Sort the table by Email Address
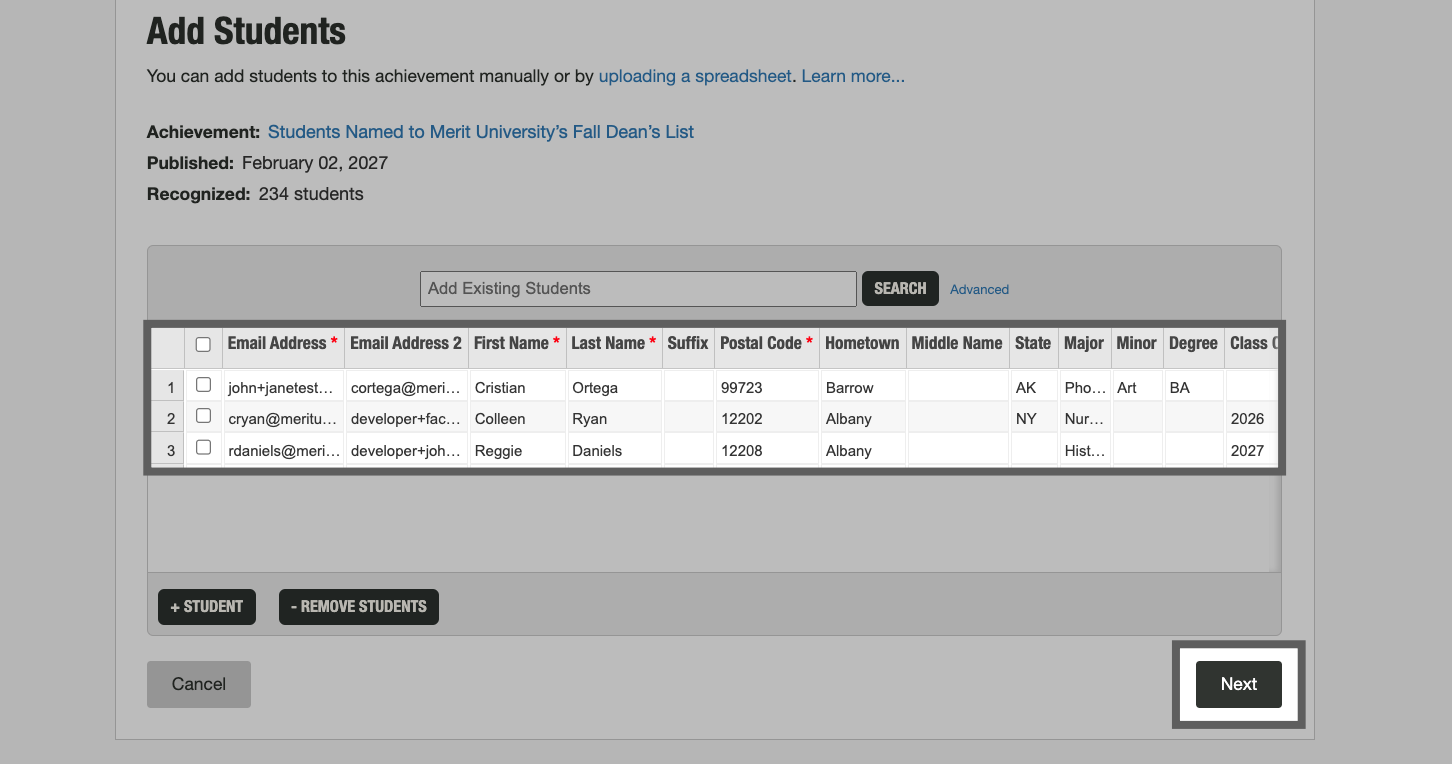The image size is (1452, 764). point(278,344)
